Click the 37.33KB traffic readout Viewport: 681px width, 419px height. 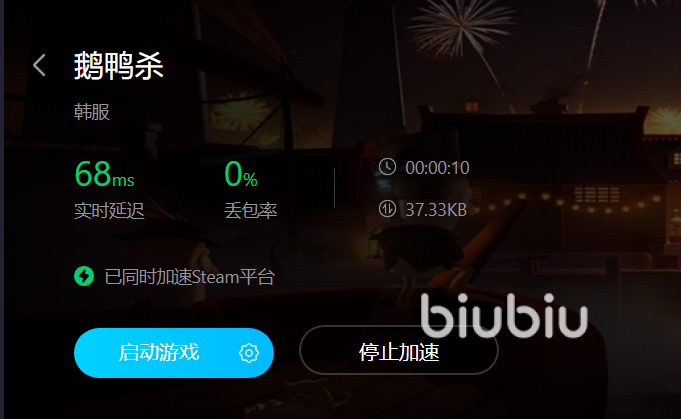pyautogui.click(x=436, y=210)
